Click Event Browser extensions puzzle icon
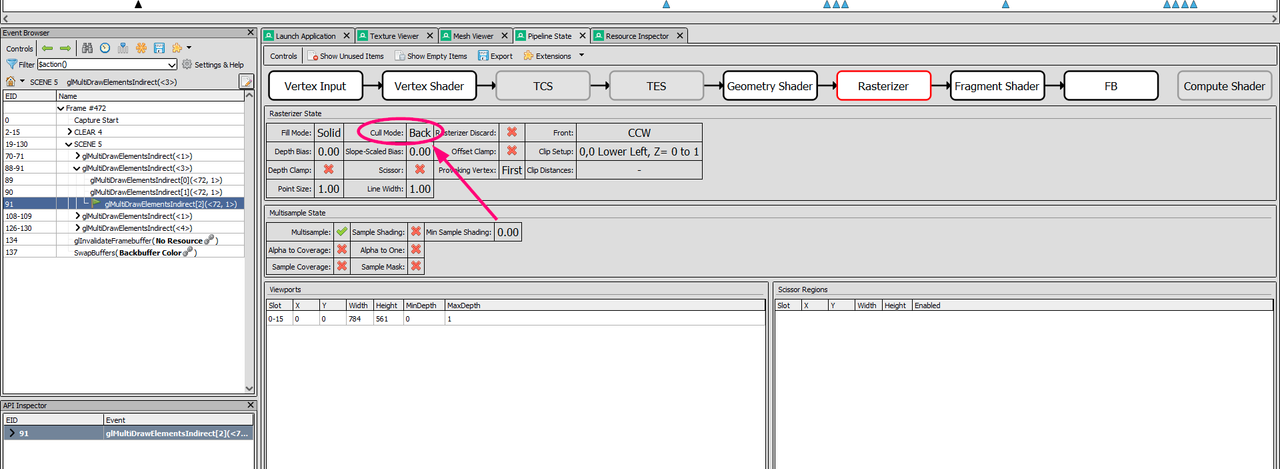This screenshot has height=469, width=1280. (x=176, y=48)
